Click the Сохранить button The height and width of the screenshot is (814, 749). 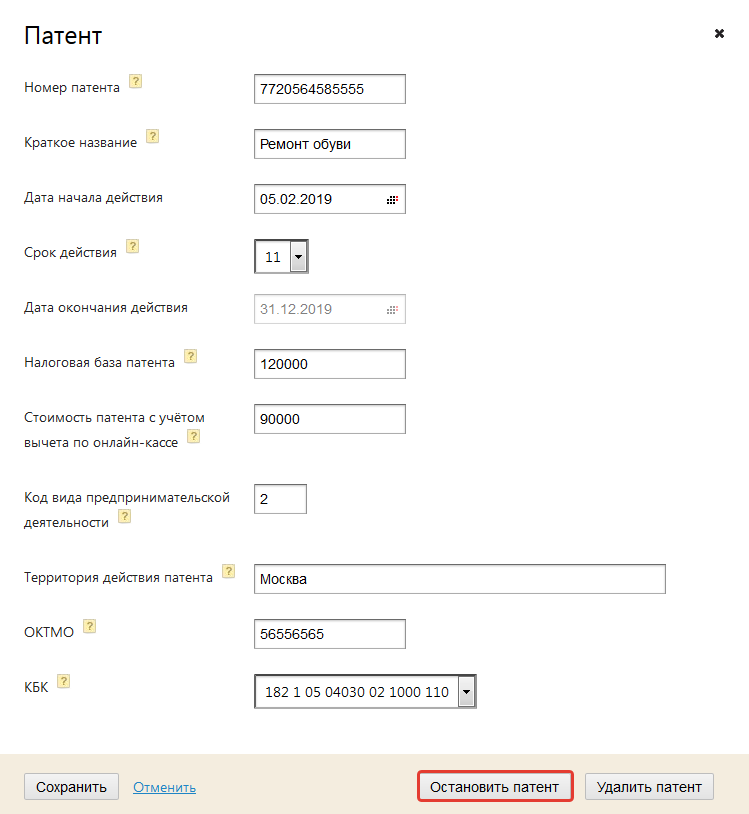pyautogui.click(x=71, y=787)
